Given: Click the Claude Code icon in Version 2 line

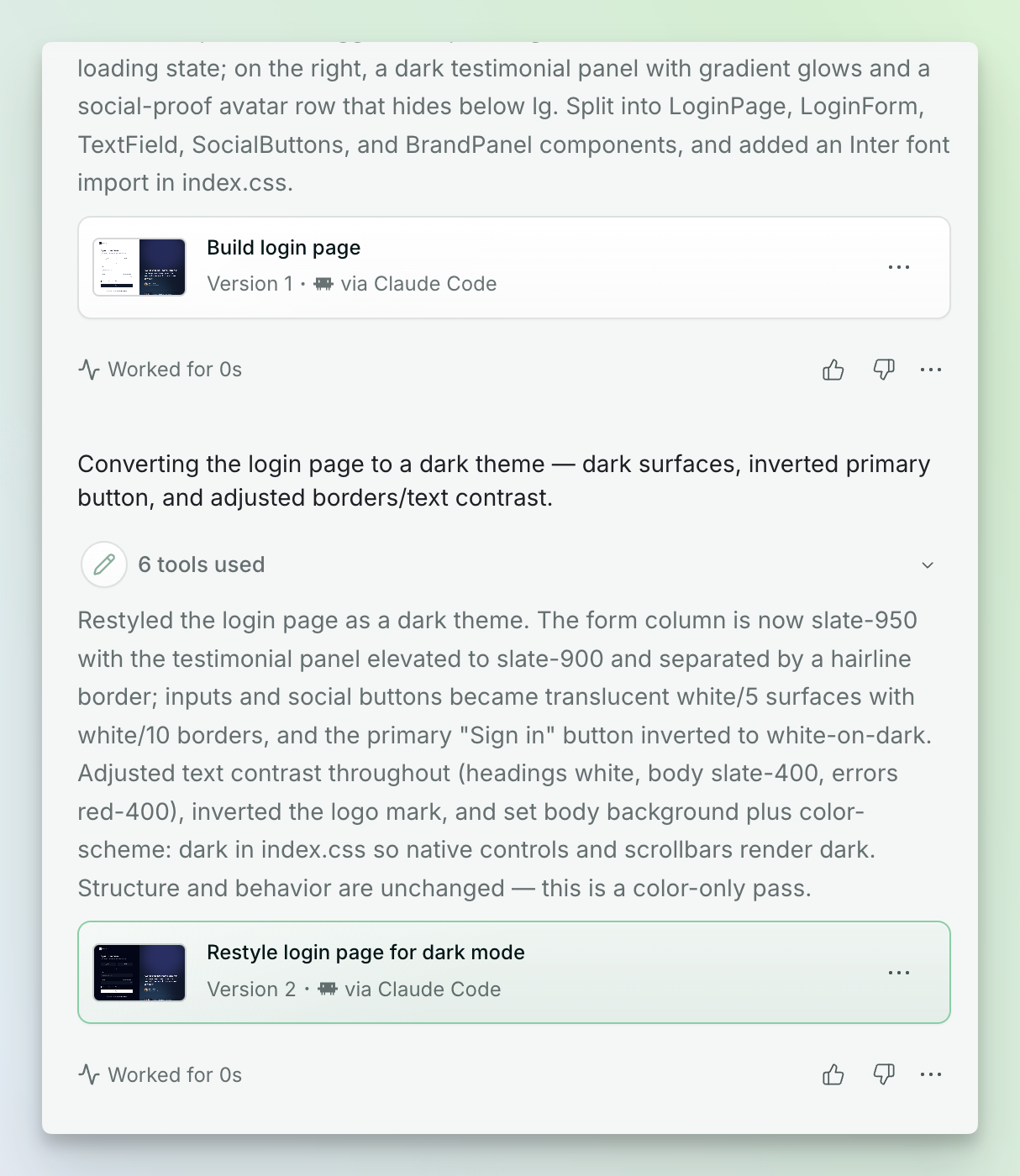Looking at the screenshot, I should [x=328, y=989].
